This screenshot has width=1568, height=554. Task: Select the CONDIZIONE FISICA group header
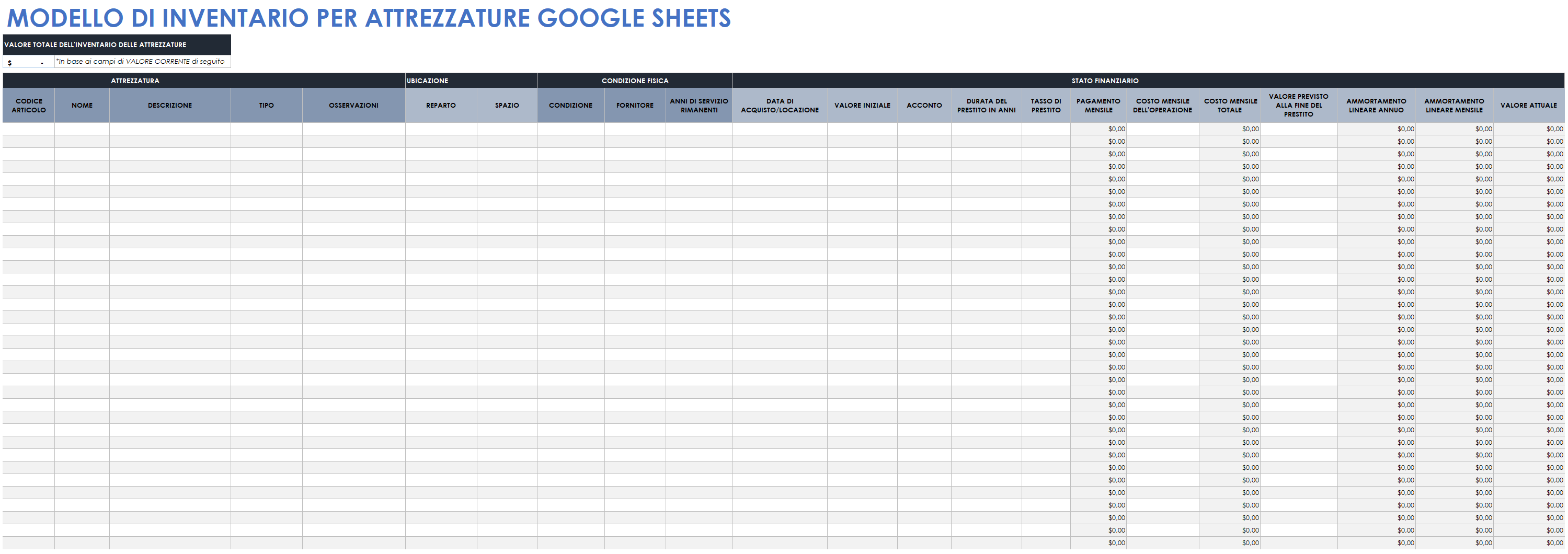635,80
